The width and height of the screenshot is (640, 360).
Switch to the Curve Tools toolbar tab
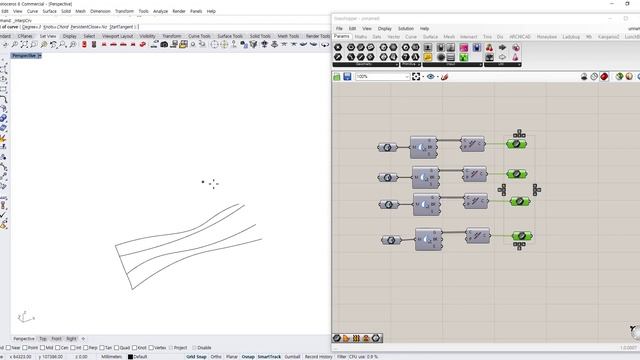coord(199,36)
